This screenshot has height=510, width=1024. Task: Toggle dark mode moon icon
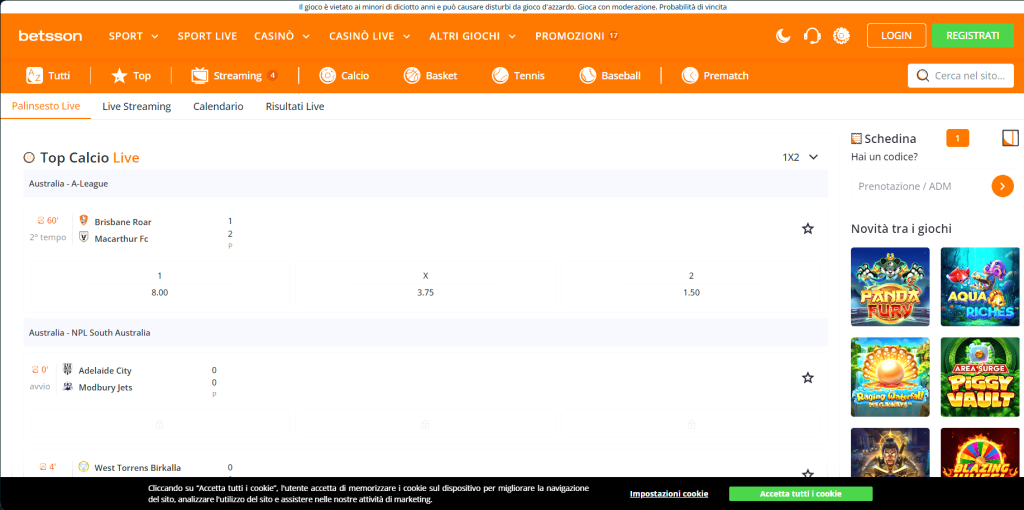[783, 36]
